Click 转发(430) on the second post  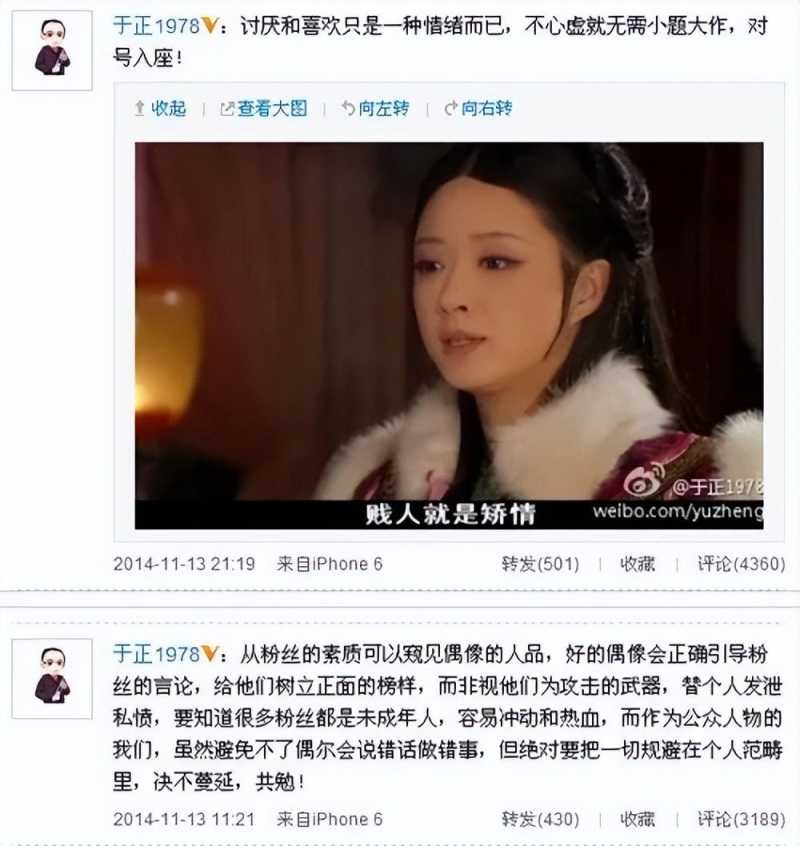(540, 819)
